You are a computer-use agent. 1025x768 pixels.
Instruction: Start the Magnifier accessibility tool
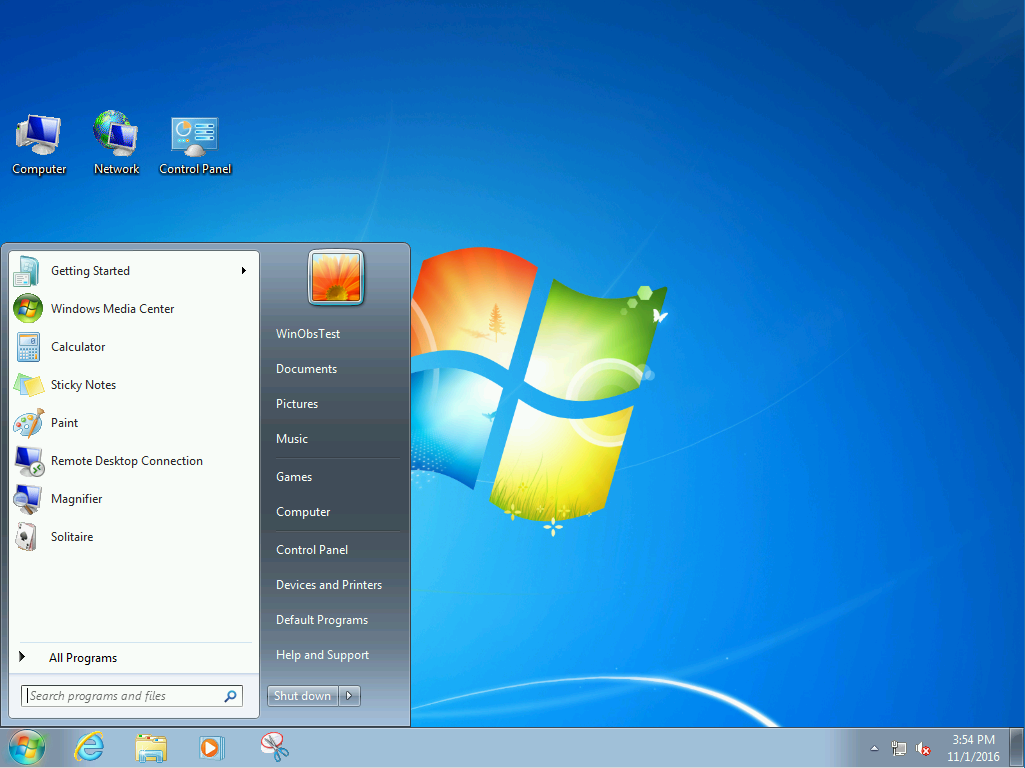[x=77, y=498]
